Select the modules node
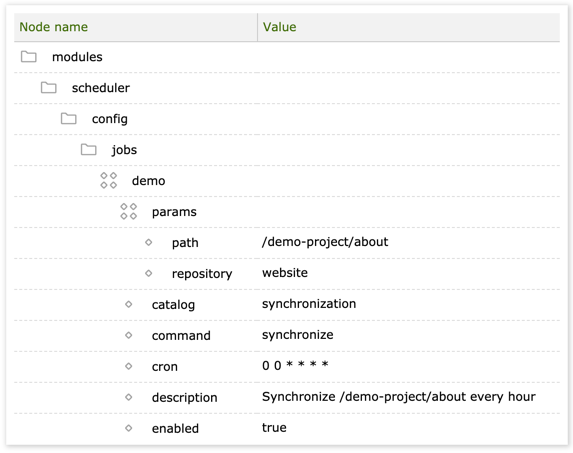This screenshot has height=453, width=573. tap(77, 57)
